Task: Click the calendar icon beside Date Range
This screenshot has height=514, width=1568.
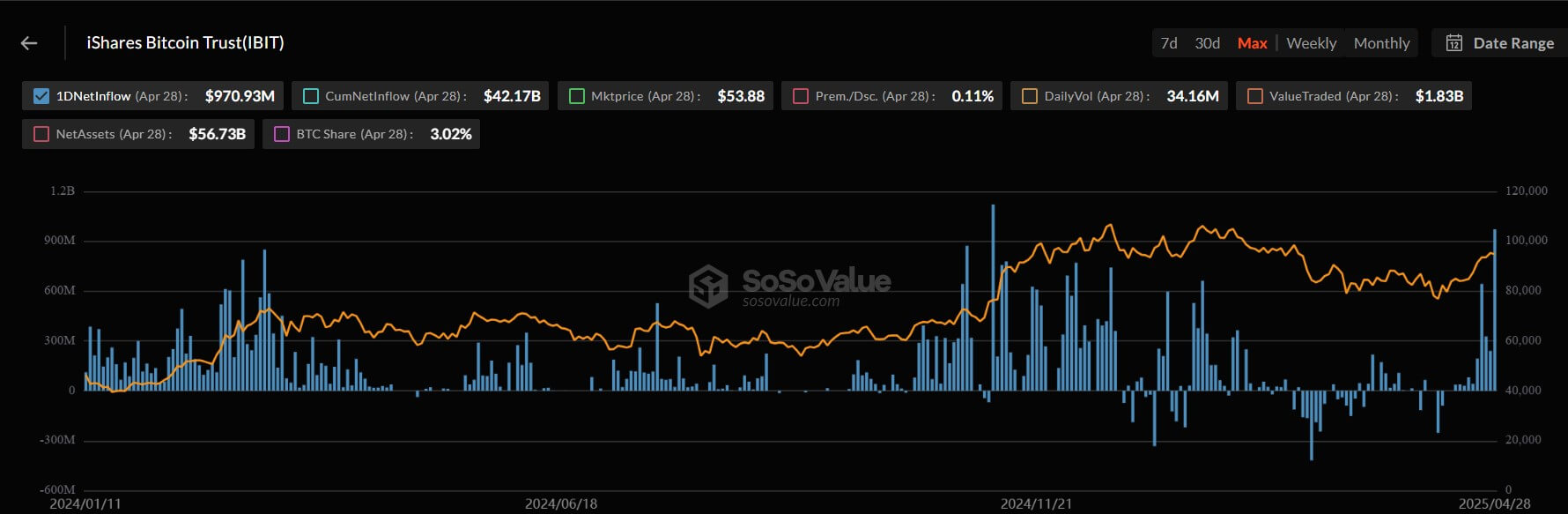Action: pyautogui.click(x=1454, y=43)
